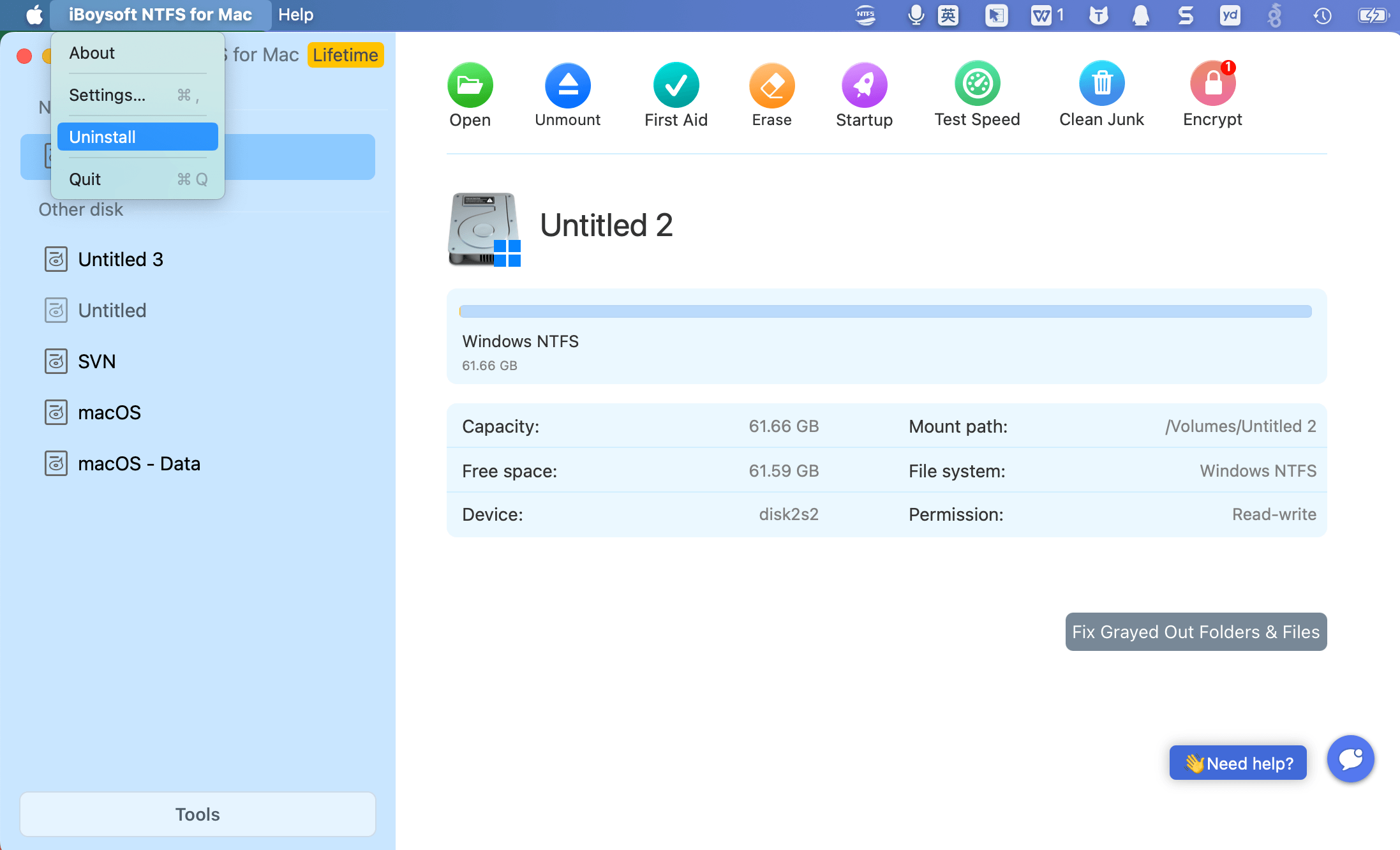Viewport: 1400px width, 850px height.
Task: Select Untitled 3 in the sidebar
Action: pyautogui.click(x=121, y=259)
